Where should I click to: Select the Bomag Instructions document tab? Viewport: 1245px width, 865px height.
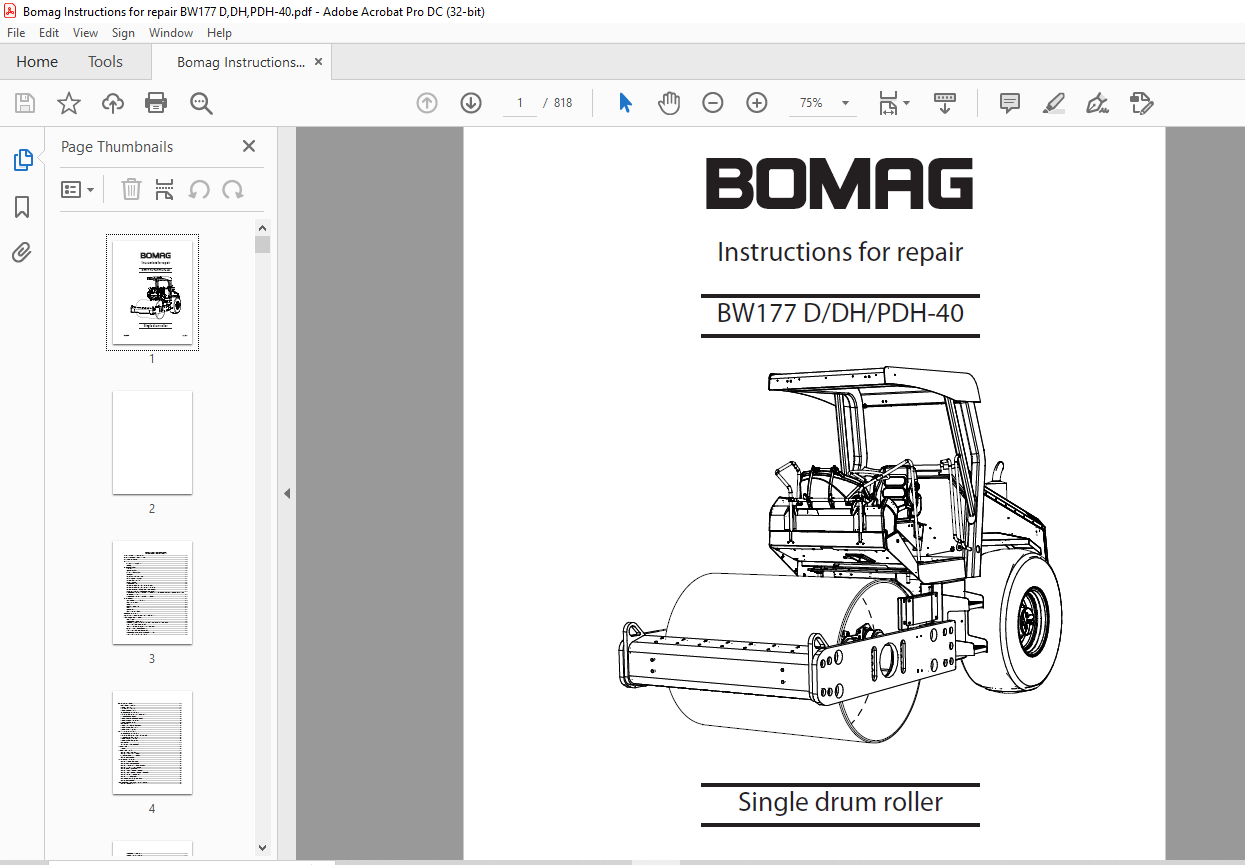coord(241,62)
